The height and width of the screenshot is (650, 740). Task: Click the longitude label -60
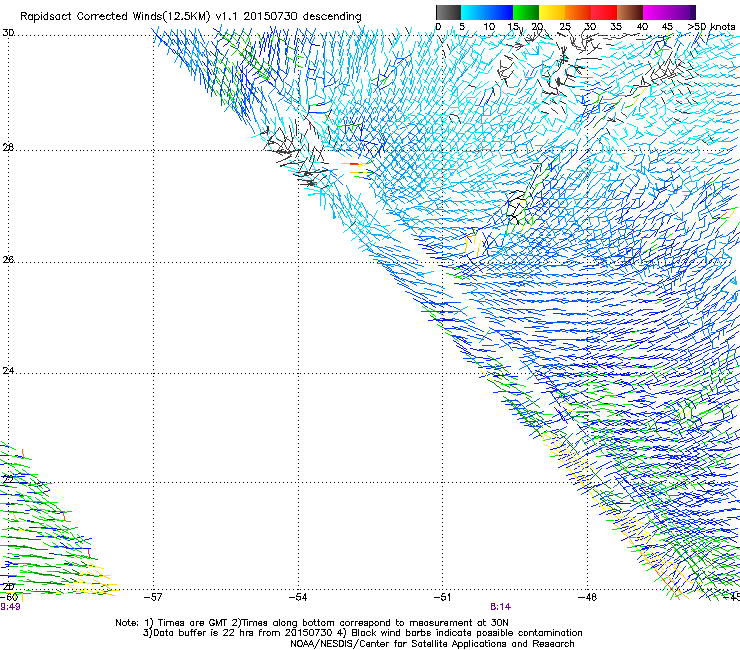[9, 597]
